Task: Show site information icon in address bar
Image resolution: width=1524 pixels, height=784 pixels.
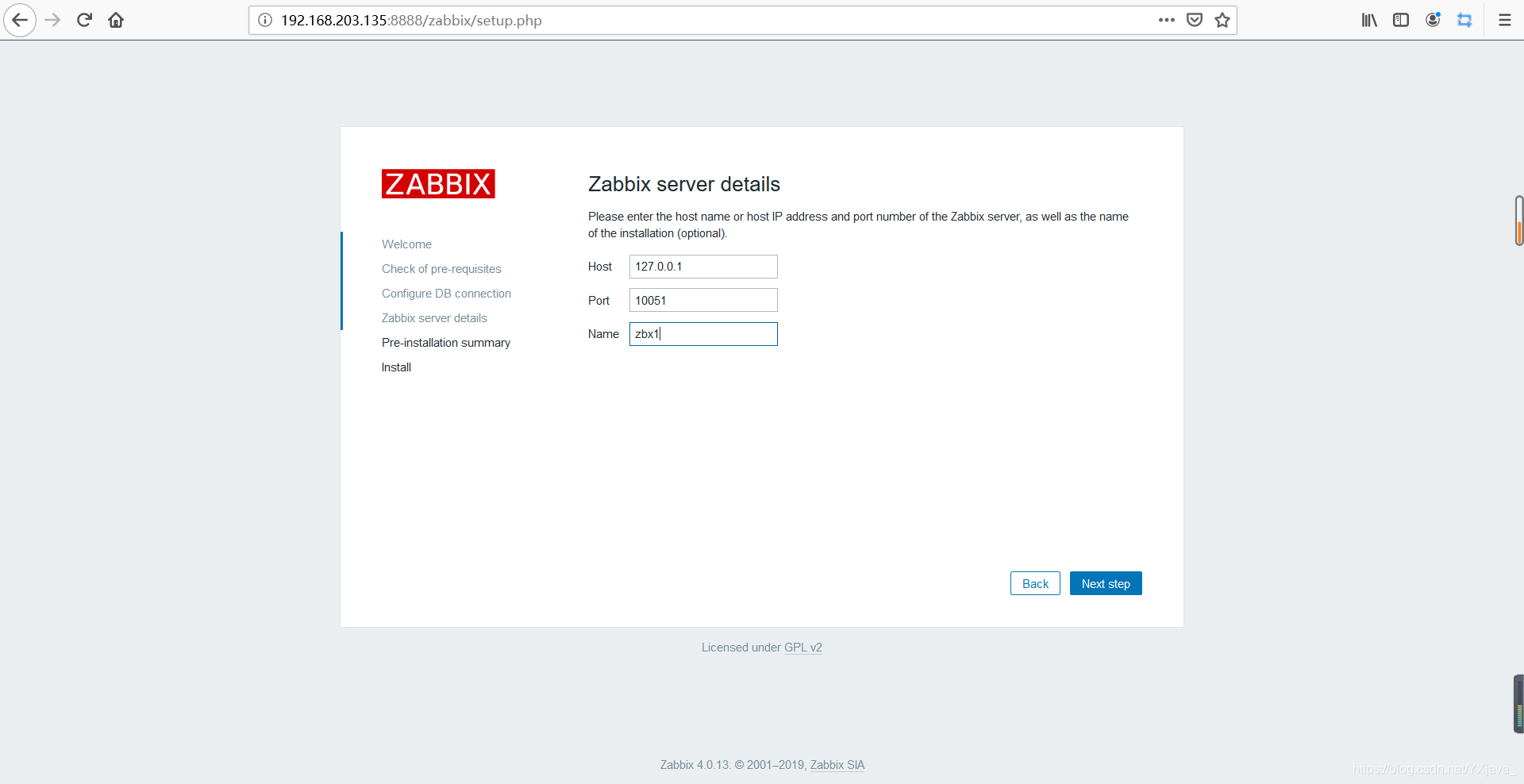Action: tap(265, 20)
